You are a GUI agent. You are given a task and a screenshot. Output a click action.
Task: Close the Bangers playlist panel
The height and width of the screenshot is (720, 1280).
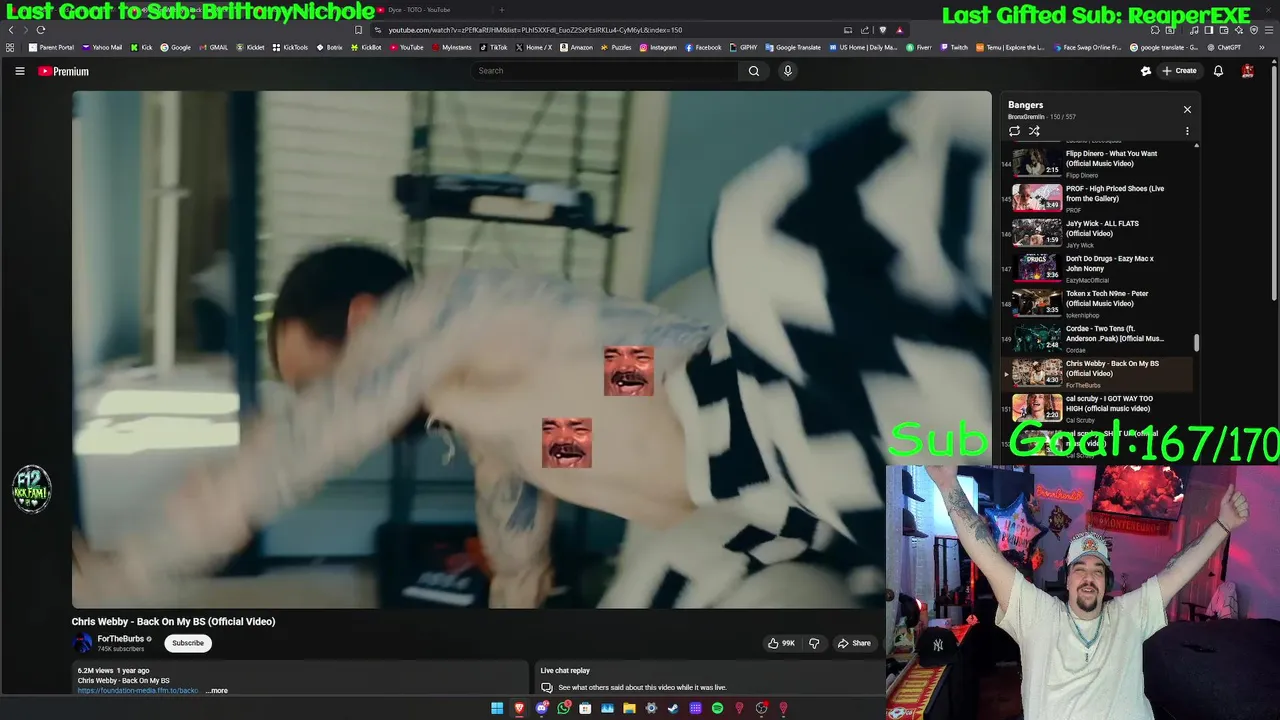click(1187, 110)
